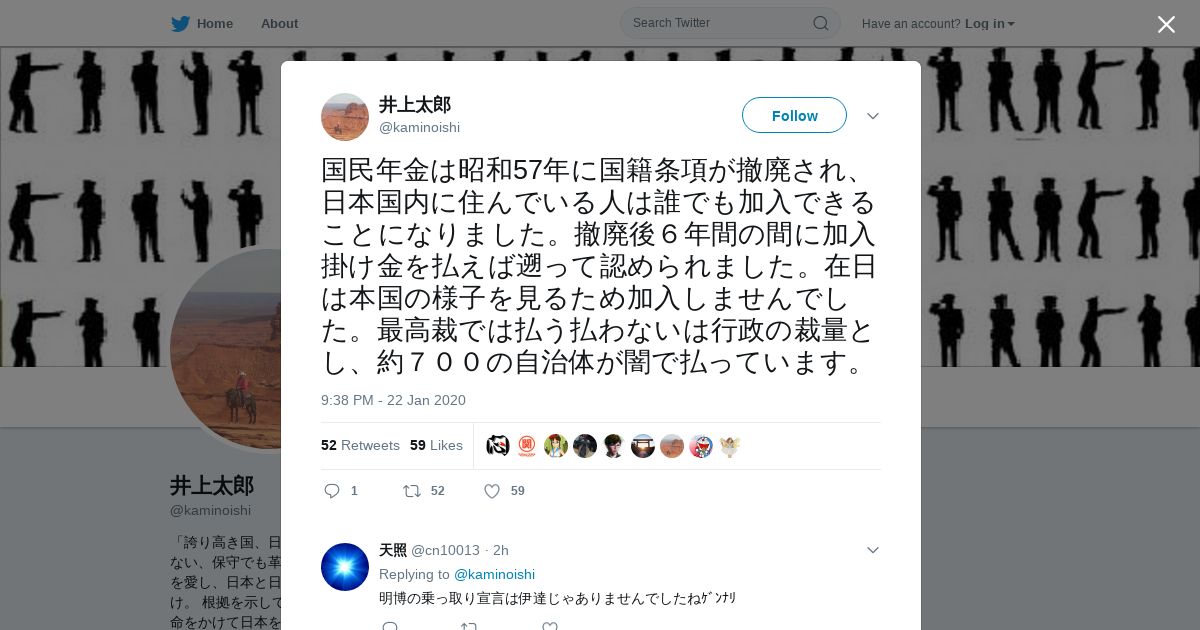This screenshot has height=630, width=1200.
Task: Go to Home in top navigation
Action: click(215, 24)
